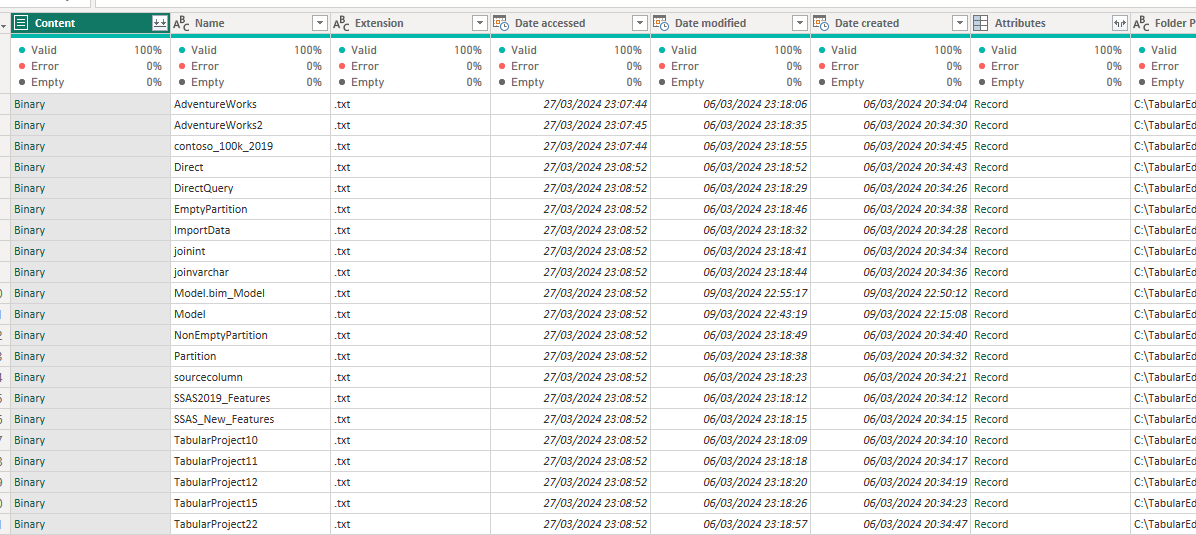The image size is (1196, 535).
Task: Select the Date accessed column header
Action: [x=571, y=24]
